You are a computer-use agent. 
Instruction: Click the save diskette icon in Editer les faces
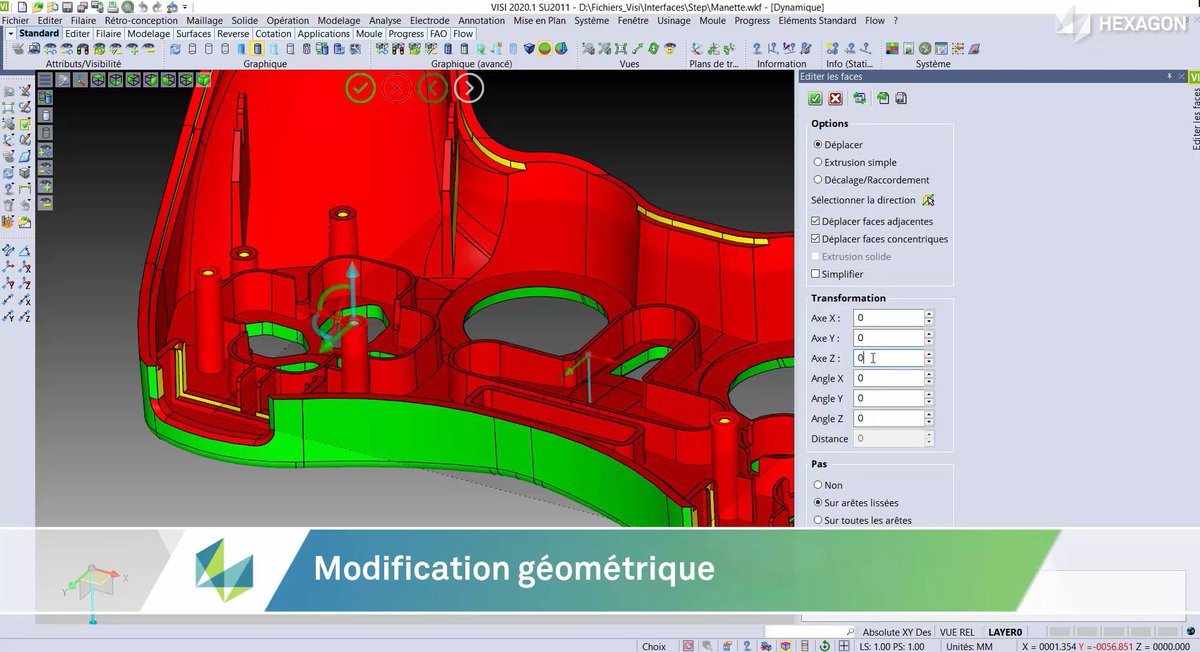coord(901,98)
